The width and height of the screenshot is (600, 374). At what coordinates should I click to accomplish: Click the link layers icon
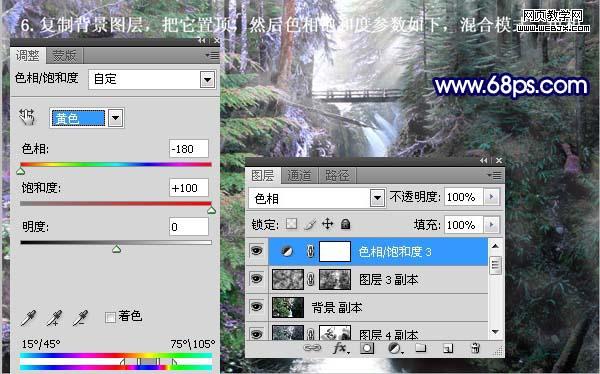coord(312,348)
